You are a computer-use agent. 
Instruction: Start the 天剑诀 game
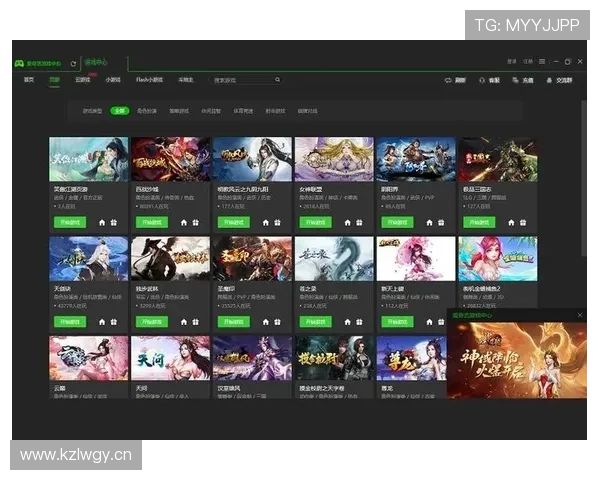point(70,322)
